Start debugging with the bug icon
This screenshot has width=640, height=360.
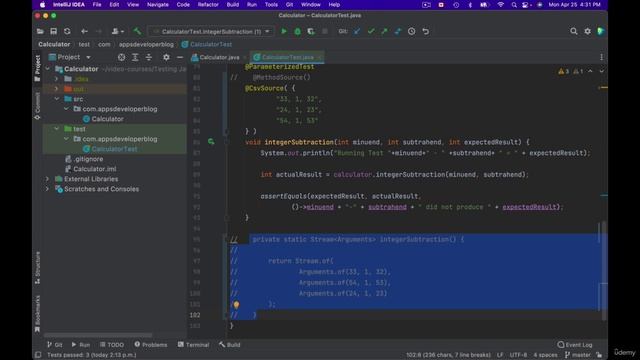point(298,31)
